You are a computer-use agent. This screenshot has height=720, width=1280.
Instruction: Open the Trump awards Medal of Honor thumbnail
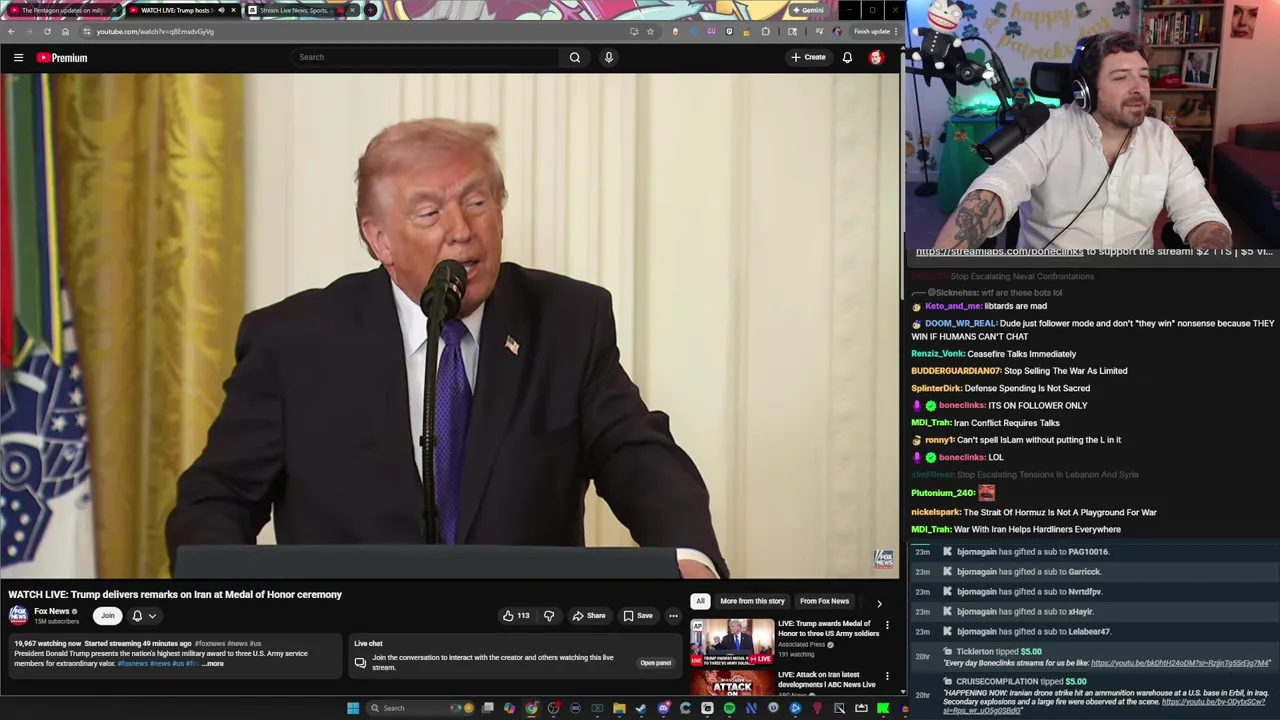[732, 643]
